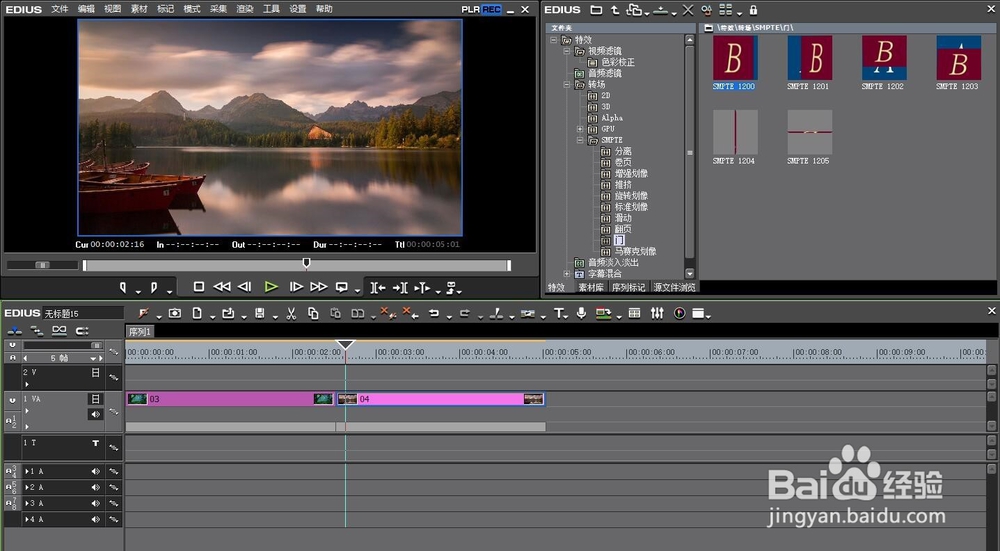Mute audio track 2 A speaker
1000x551 pixels.
[x=96, y=487]
